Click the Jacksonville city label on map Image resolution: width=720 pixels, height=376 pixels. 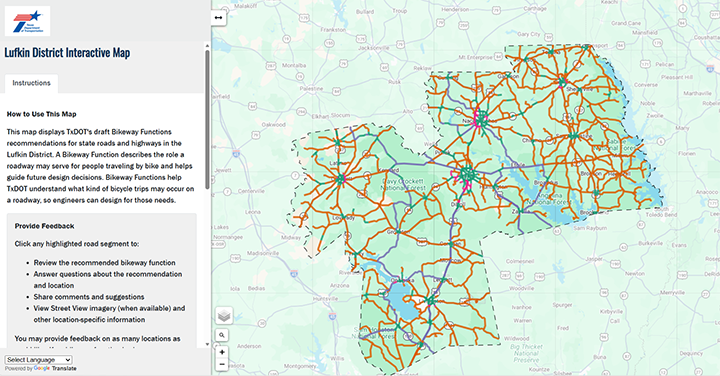(x=373, y=48)
